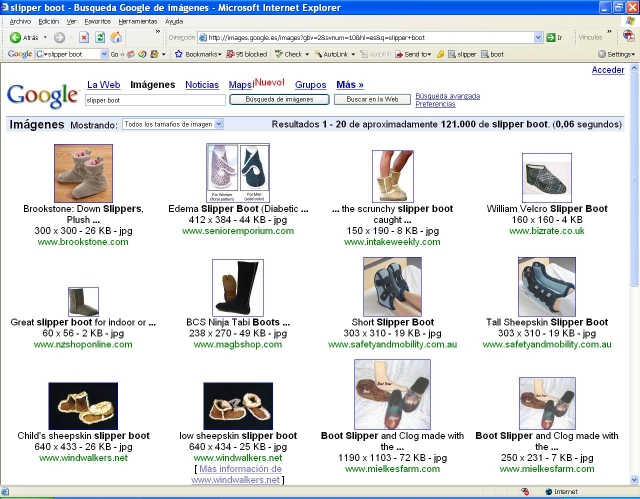Click the Google toolbar logo
Image resolution: width=640 pixels, height=499 pixels.
tap(20, 54)
